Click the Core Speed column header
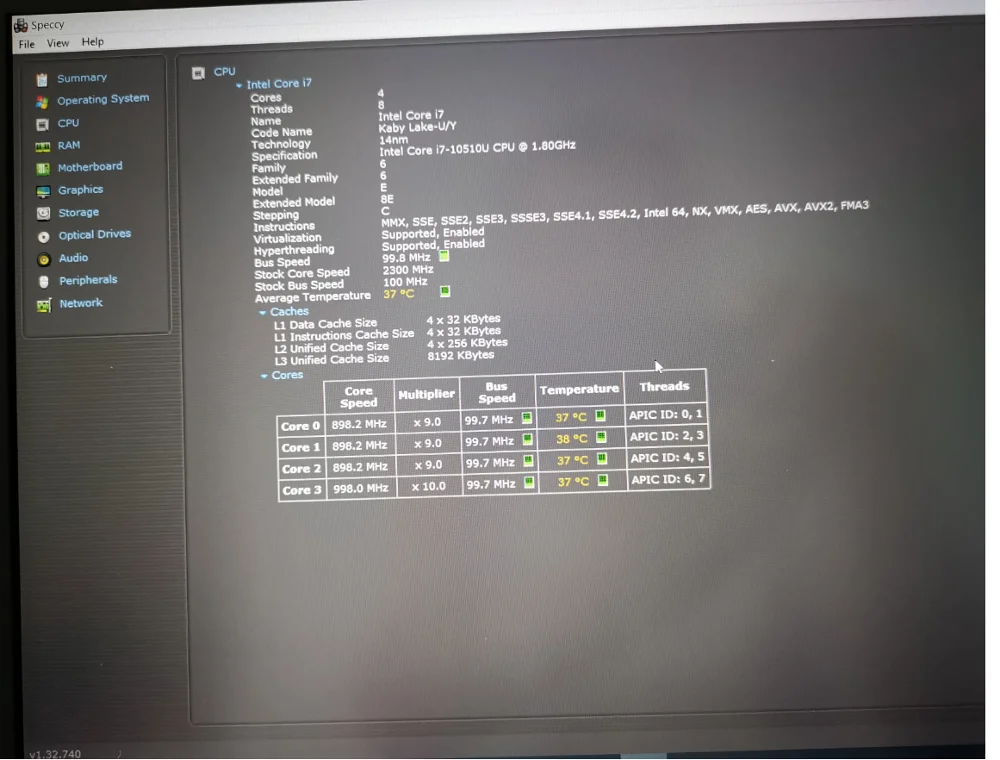This screenshot has height=760, width=1000. [x=358, y=397]
